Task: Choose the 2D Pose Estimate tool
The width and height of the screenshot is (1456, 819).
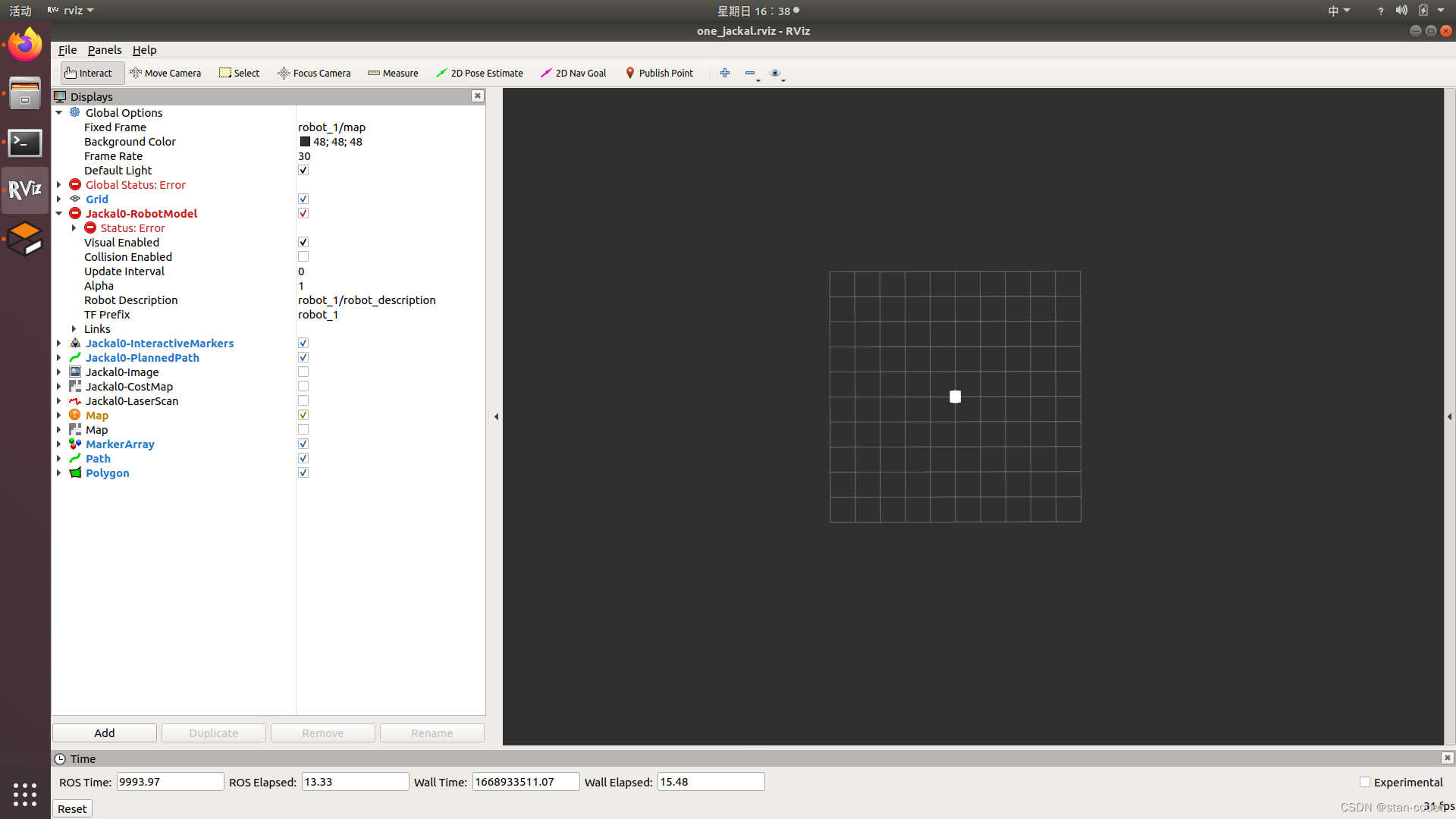Action: click(479, 73)
